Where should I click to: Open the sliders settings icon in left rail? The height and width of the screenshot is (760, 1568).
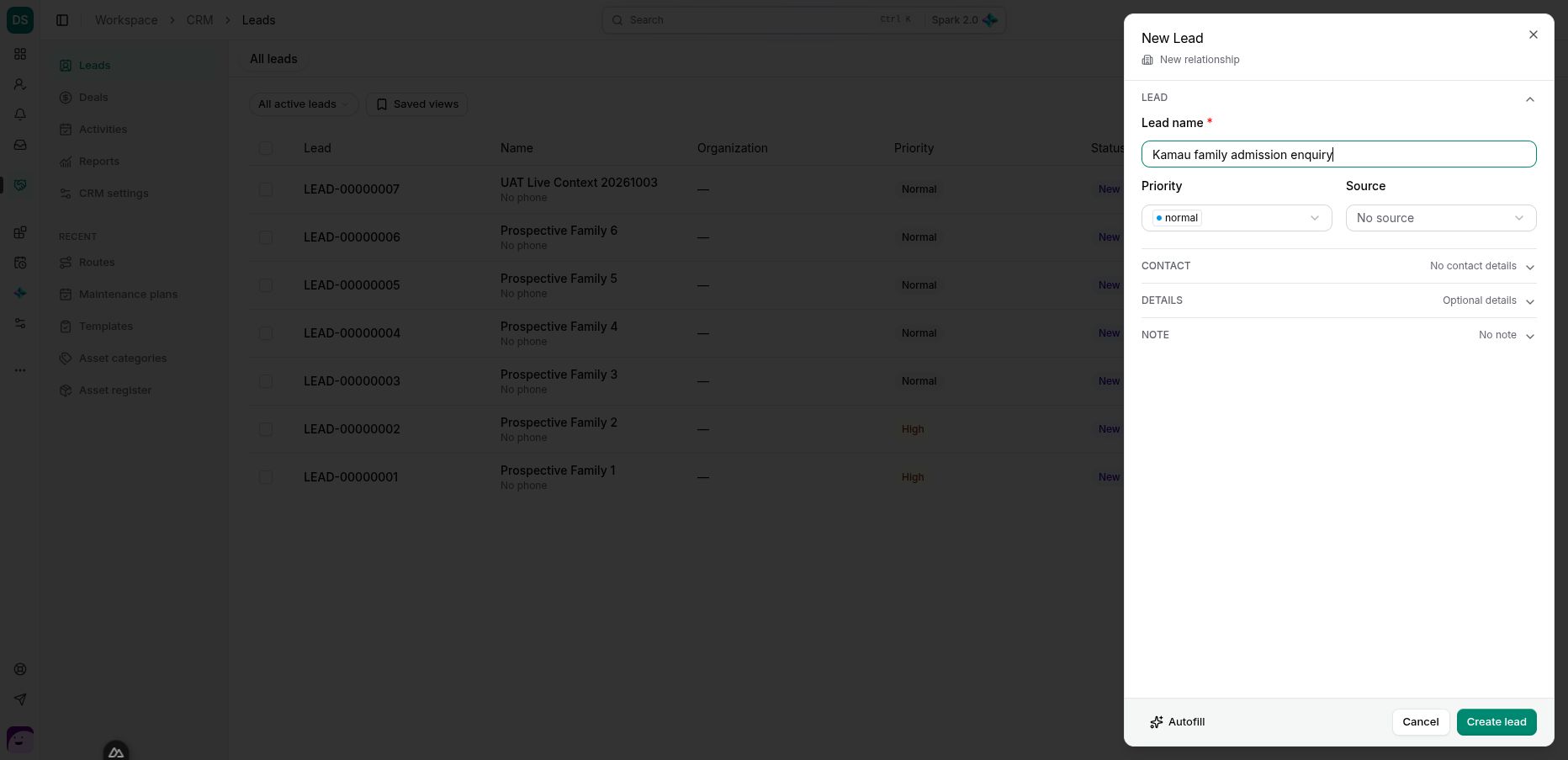click(x=20, y=323)
